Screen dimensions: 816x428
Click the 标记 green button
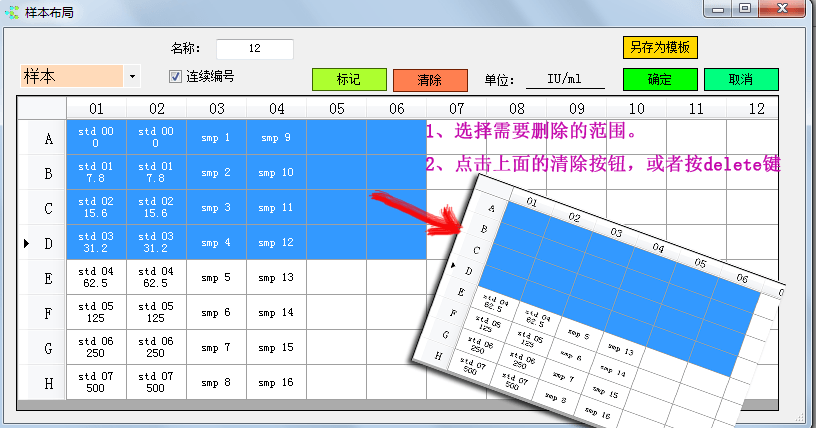coord(349,80)
